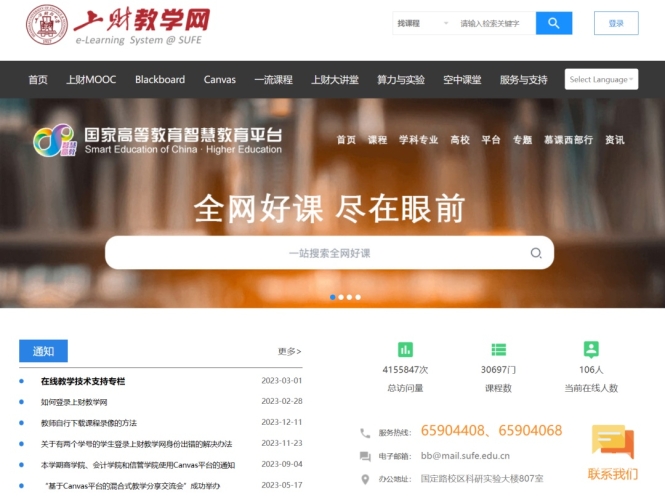665x500 pixels.
Task: Click the banner search magnifier icon
Action: (x=536, y=253)
